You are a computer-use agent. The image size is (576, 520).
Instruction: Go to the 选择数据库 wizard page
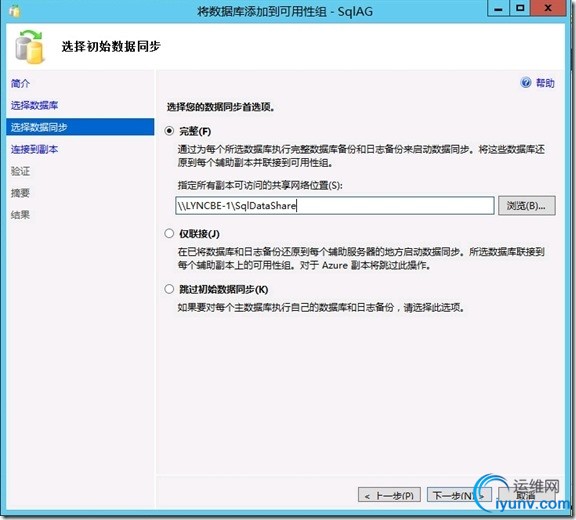tap(34, 105)
